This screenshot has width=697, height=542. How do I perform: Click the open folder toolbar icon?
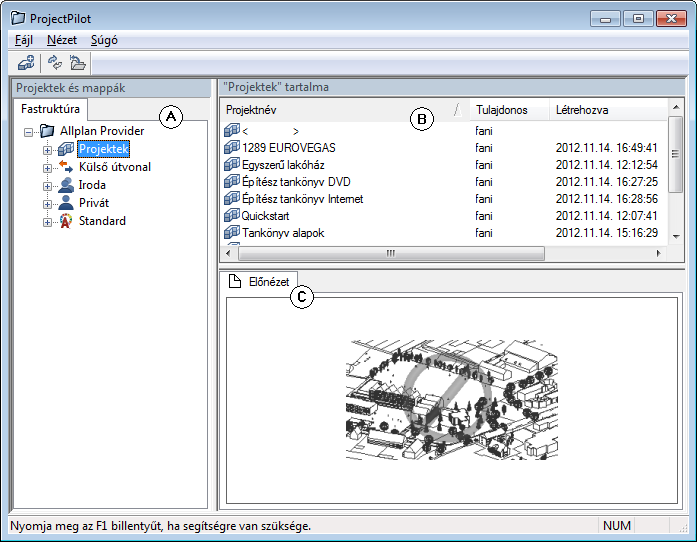click(x=78, y=63)
